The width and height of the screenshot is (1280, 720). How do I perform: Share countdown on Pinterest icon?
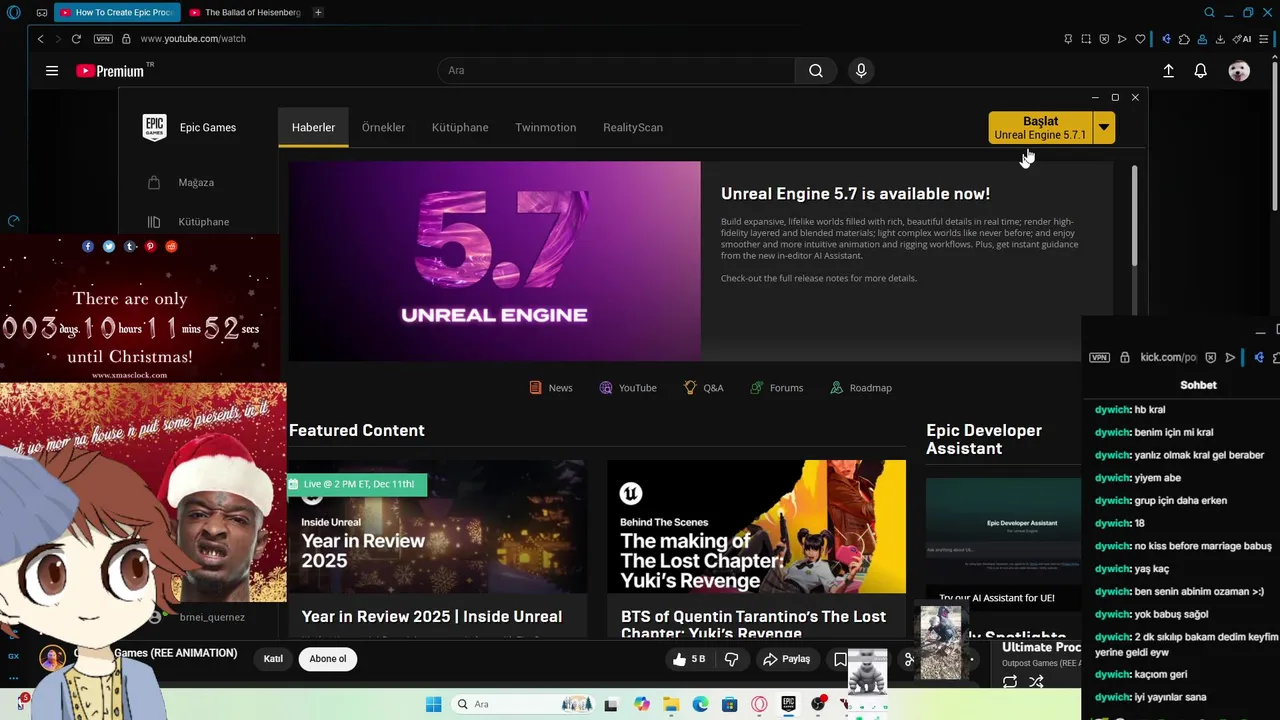[x=150, y=246]
